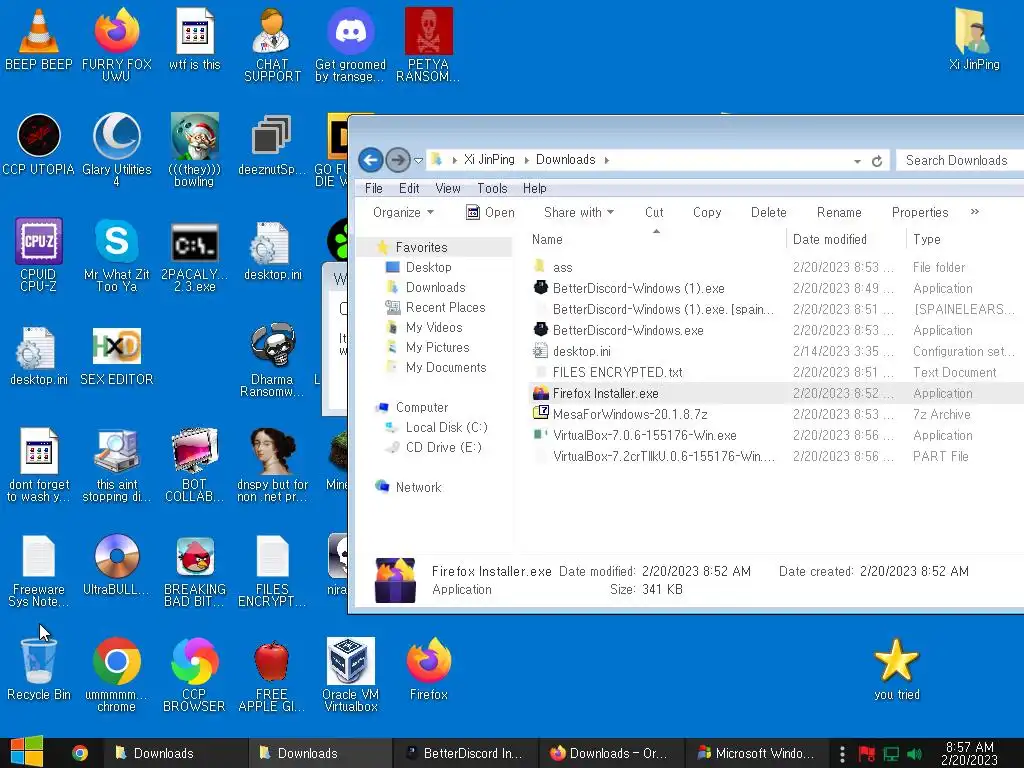Select MesaForWindows-20.1.8.7z file
The image size is (1024, 768).
pos(776,414)
